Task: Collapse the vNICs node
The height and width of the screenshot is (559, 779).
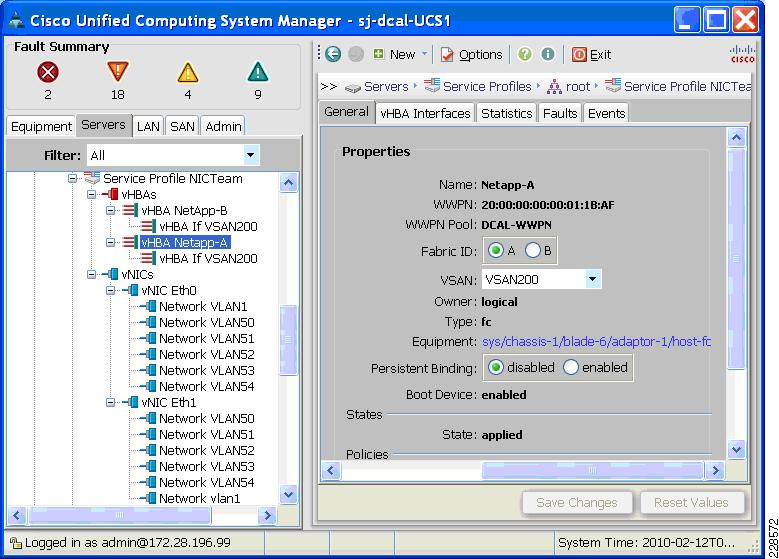Action: pos(91,274)
